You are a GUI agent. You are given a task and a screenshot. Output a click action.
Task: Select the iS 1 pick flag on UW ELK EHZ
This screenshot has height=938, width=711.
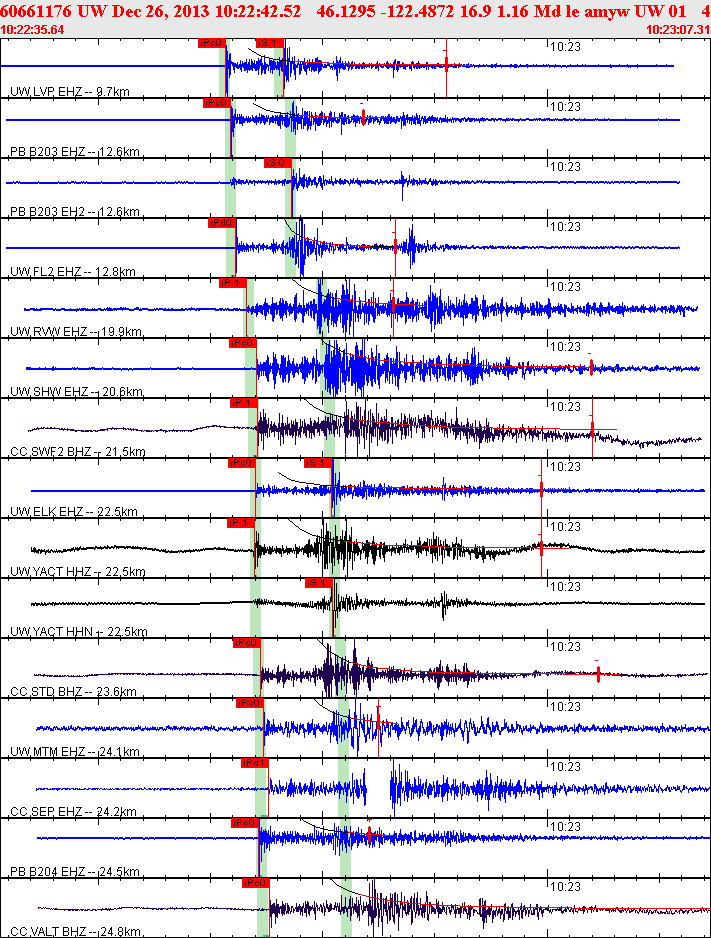coord(318,463)
